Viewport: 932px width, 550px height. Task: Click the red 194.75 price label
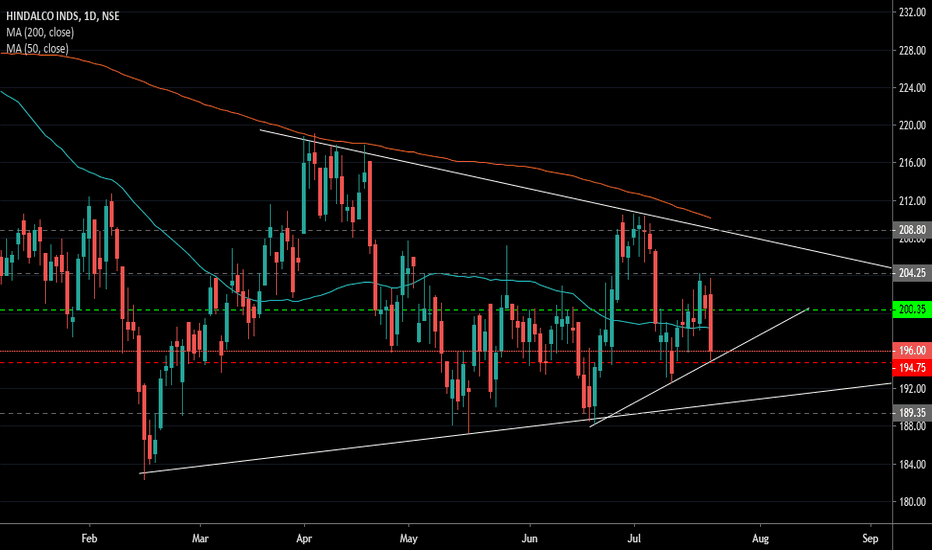coord(912,367)
